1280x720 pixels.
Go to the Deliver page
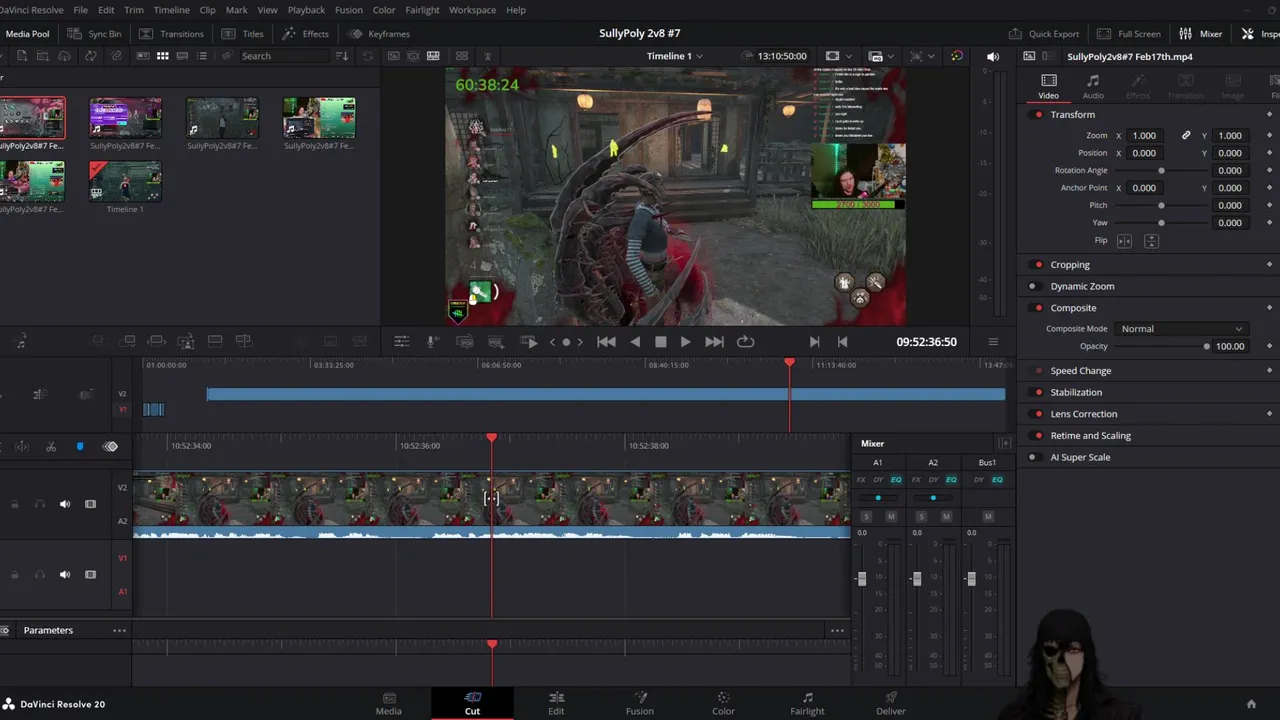tap(891, 703)
